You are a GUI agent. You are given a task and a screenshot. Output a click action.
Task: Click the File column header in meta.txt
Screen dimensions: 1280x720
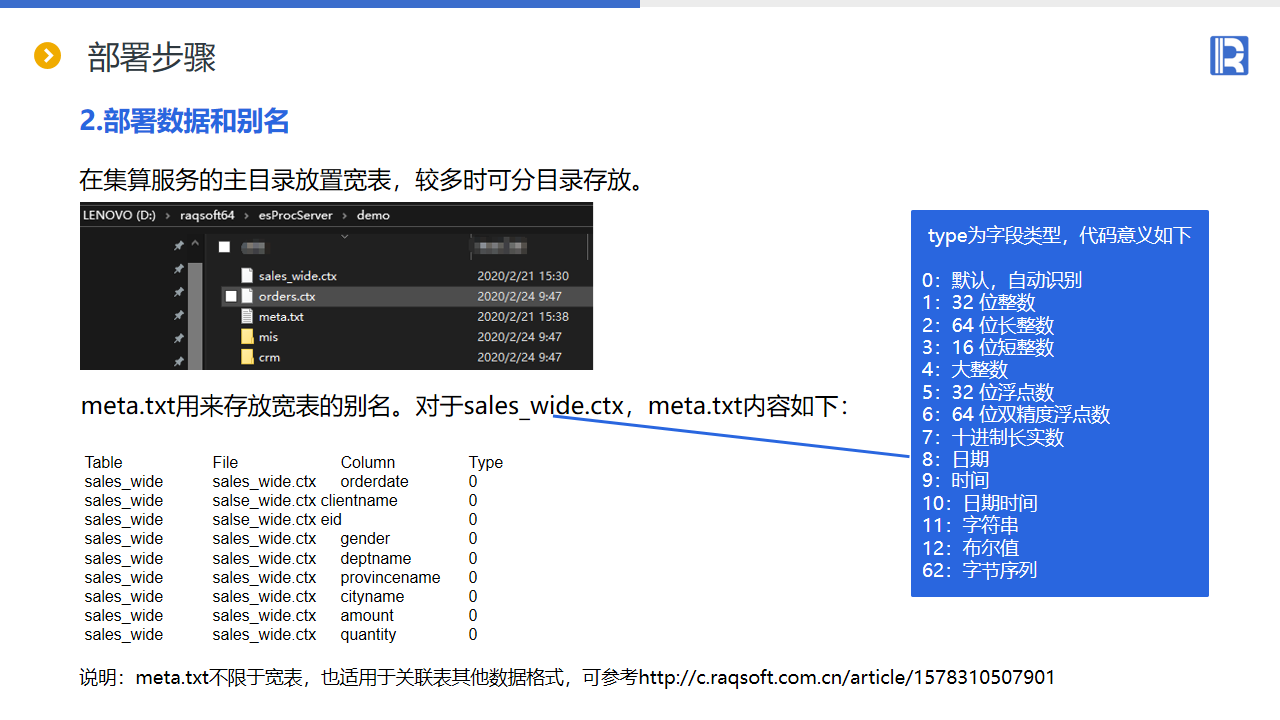click(225, 462)
